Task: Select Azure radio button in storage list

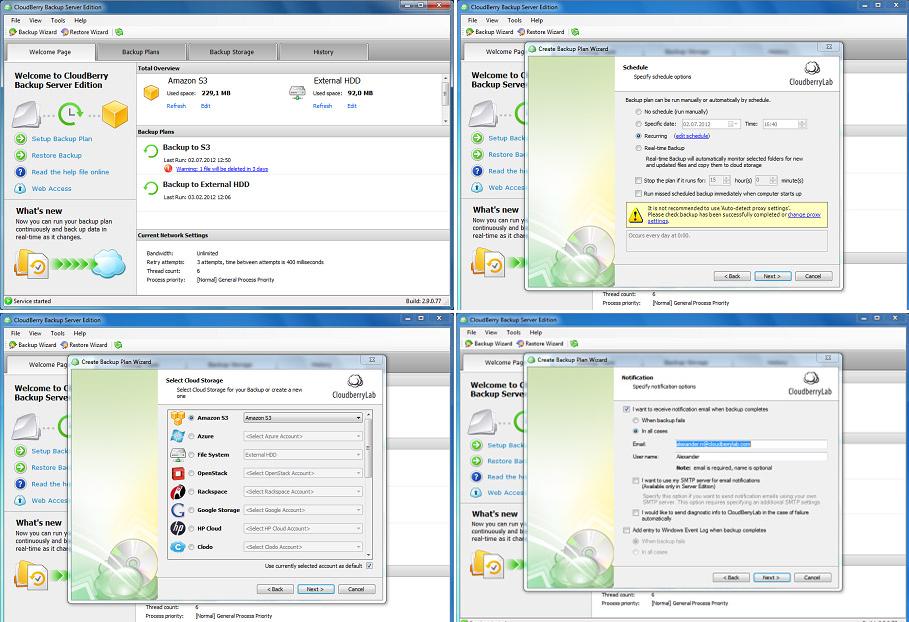Action: click(191, 436)
